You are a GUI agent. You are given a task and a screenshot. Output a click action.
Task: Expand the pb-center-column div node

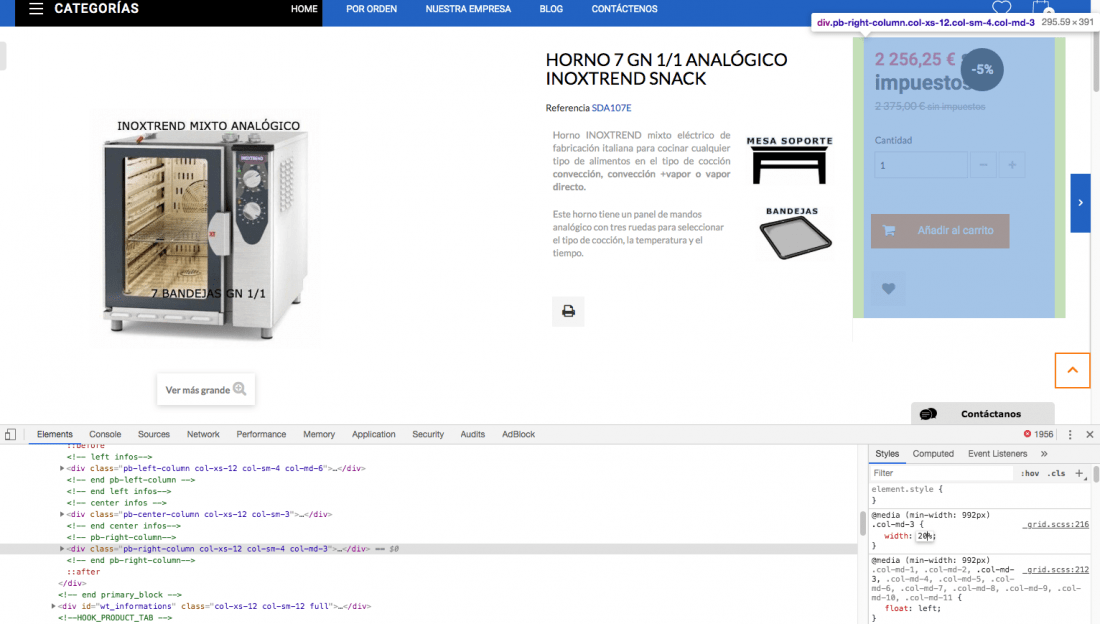pyautogui.click(x=62, y=515)
